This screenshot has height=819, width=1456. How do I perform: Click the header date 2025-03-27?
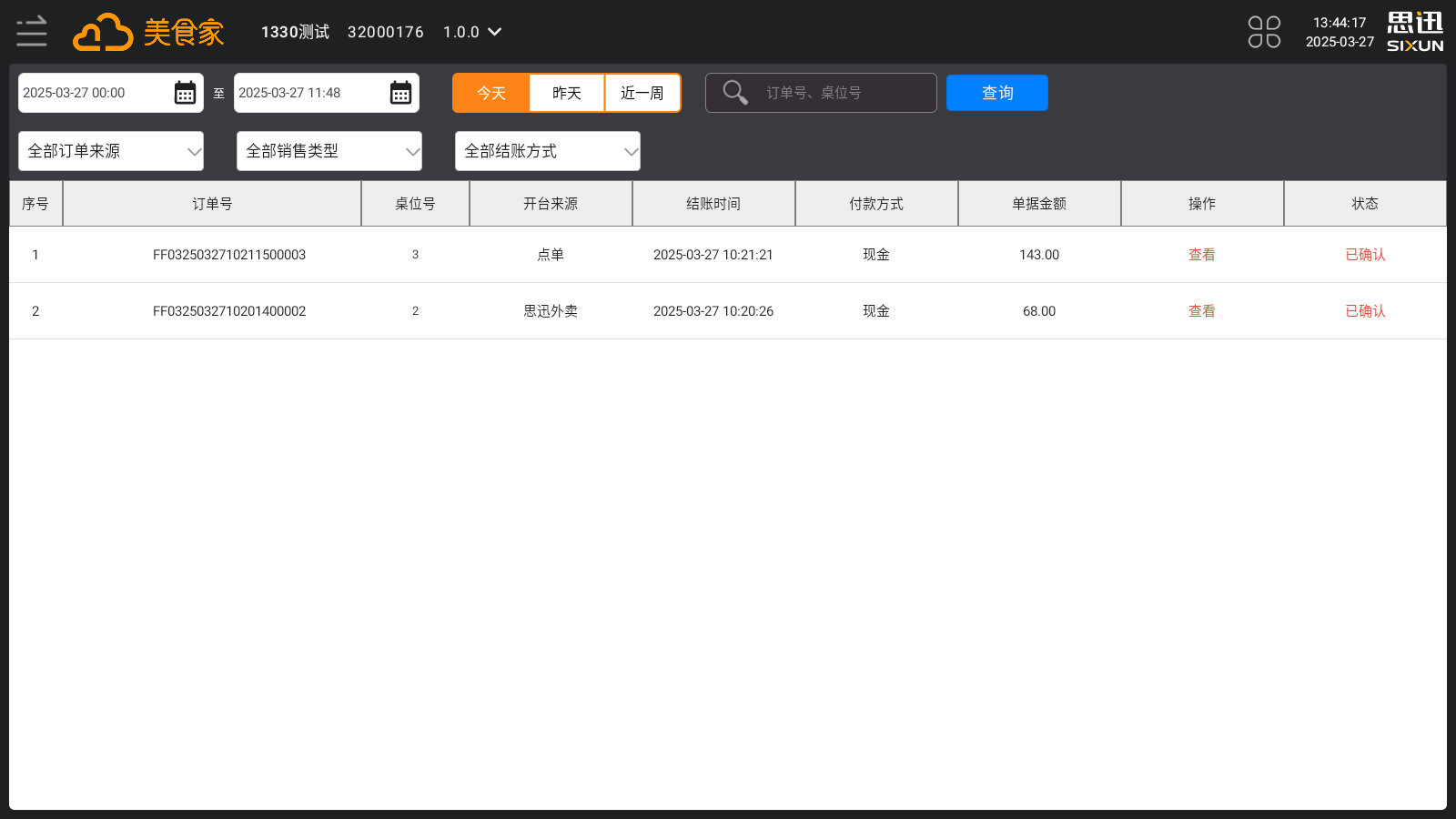click(1340, 42)
